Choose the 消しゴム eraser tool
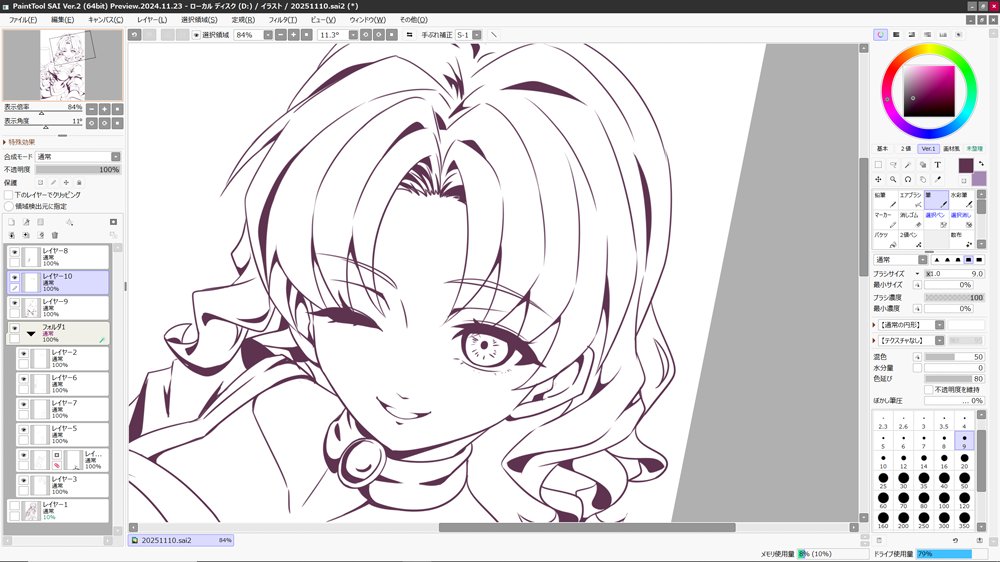1000x562 pixels. pos(910,219)
